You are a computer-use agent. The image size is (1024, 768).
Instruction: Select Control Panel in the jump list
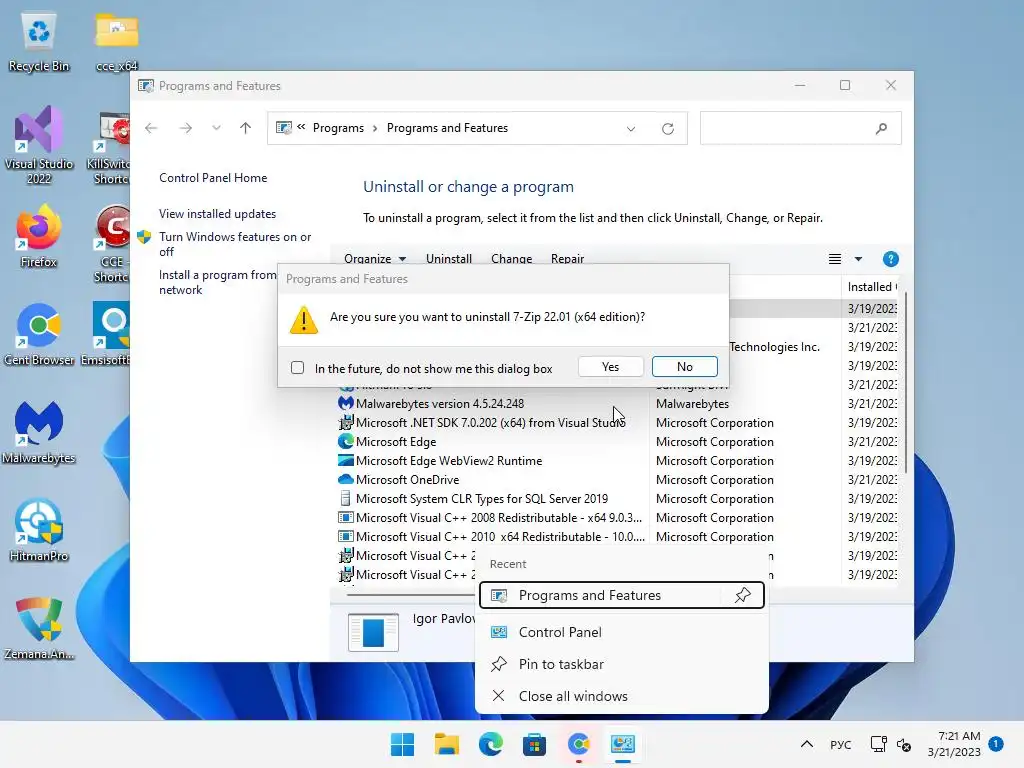coord(622,632)
